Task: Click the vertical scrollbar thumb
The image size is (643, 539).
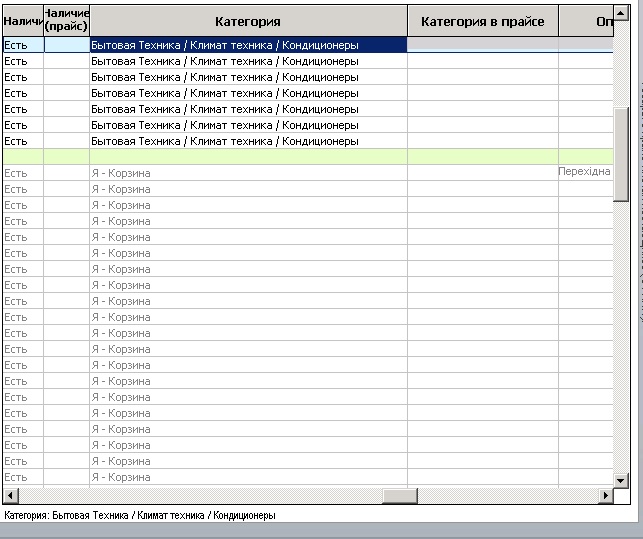Action: (x=621, y=154)
